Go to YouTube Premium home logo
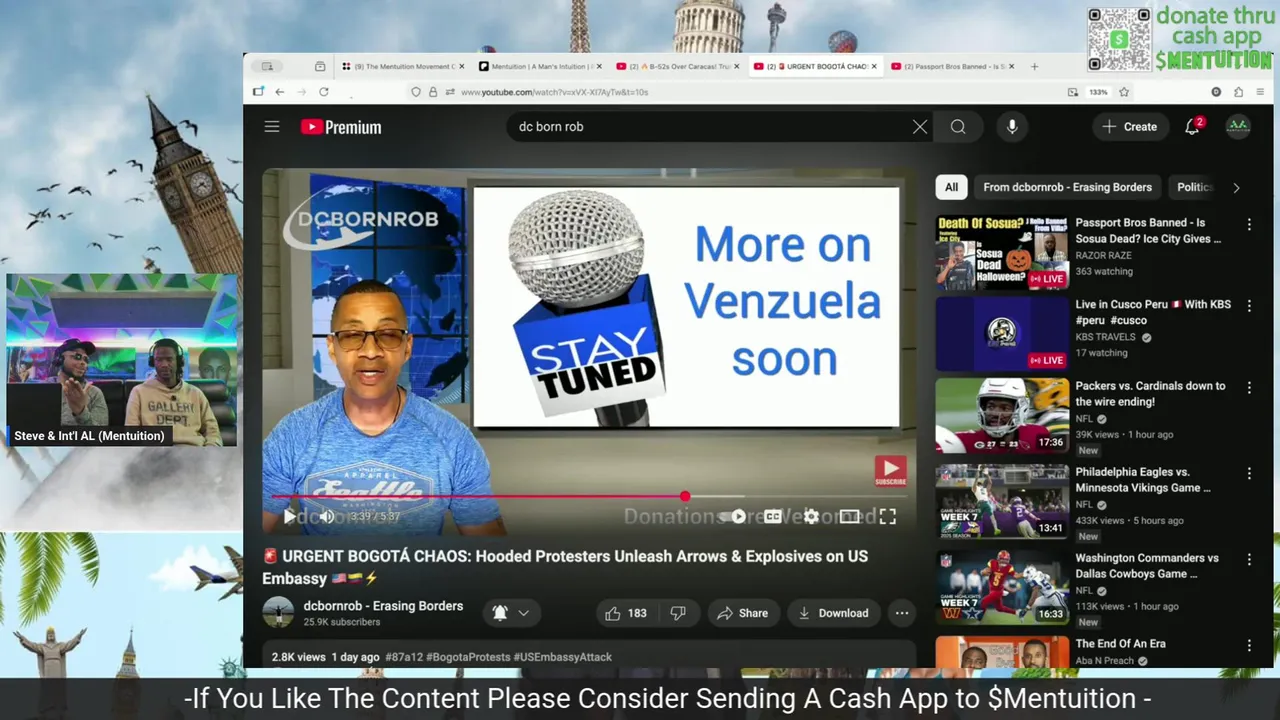This screenshot has height=720, width=1280. (x=341, y=127)
